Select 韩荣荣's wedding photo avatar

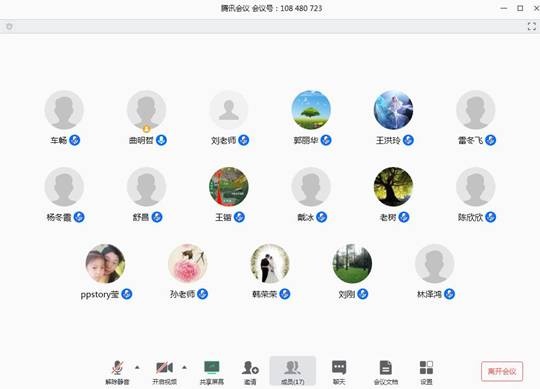coord(270,264)
